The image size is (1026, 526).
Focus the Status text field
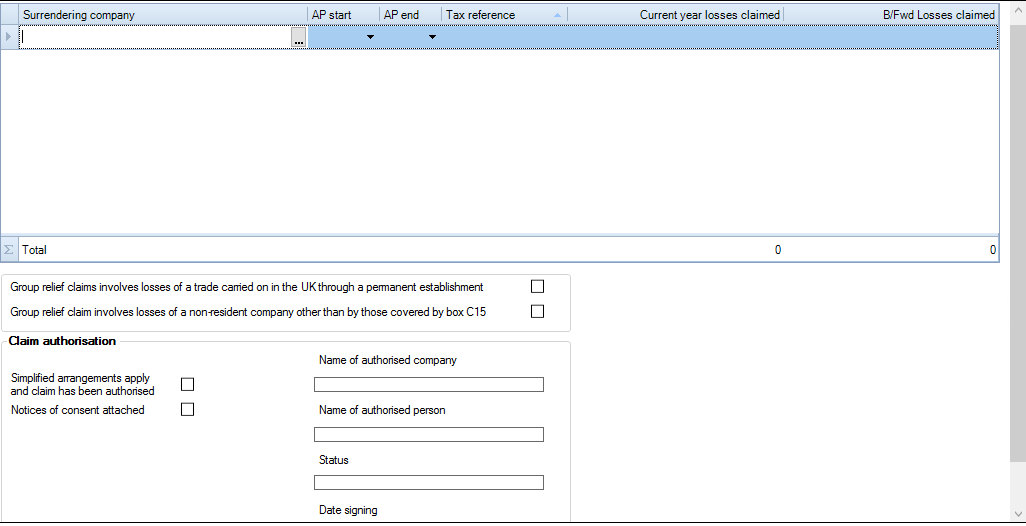[x=429, y=483]
